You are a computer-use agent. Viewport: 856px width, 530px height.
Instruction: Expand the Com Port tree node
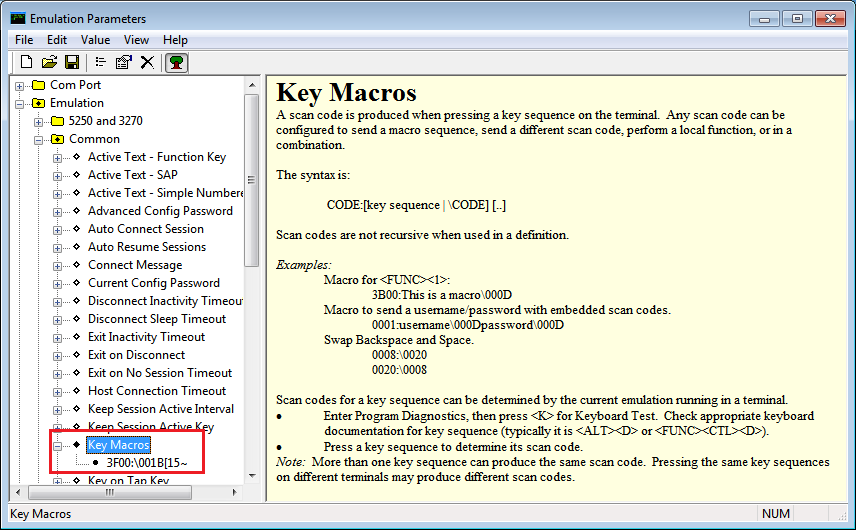pyautogui.click(x=20, y=85)
